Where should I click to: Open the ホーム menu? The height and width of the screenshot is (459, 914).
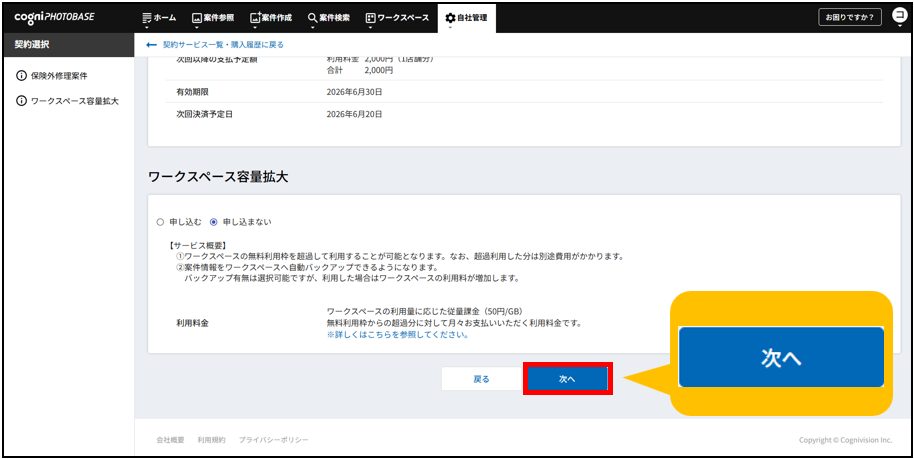[x=158, y=18]
